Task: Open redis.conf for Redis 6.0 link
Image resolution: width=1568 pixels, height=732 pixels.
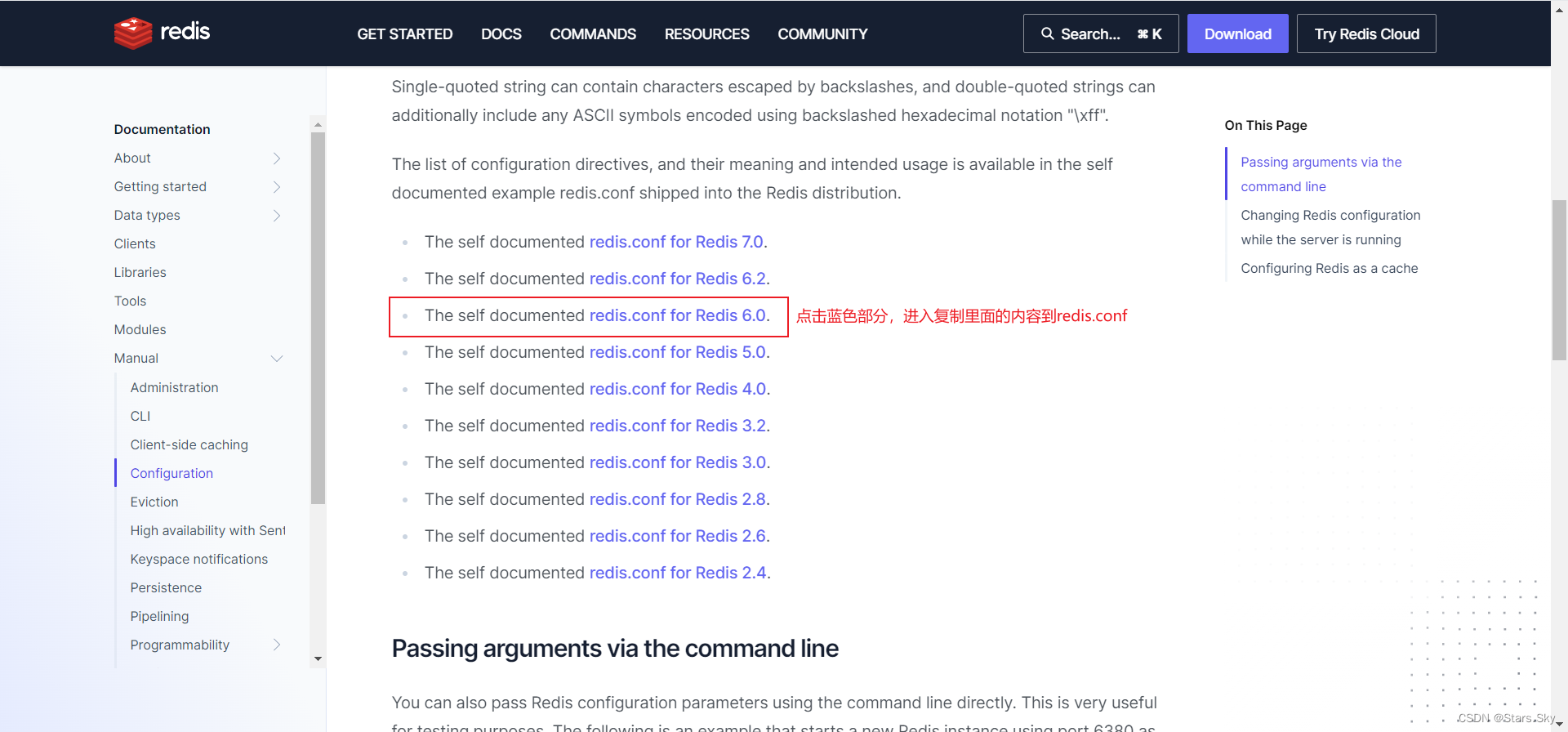Action: pyautogui.click(x=678, y=315)
